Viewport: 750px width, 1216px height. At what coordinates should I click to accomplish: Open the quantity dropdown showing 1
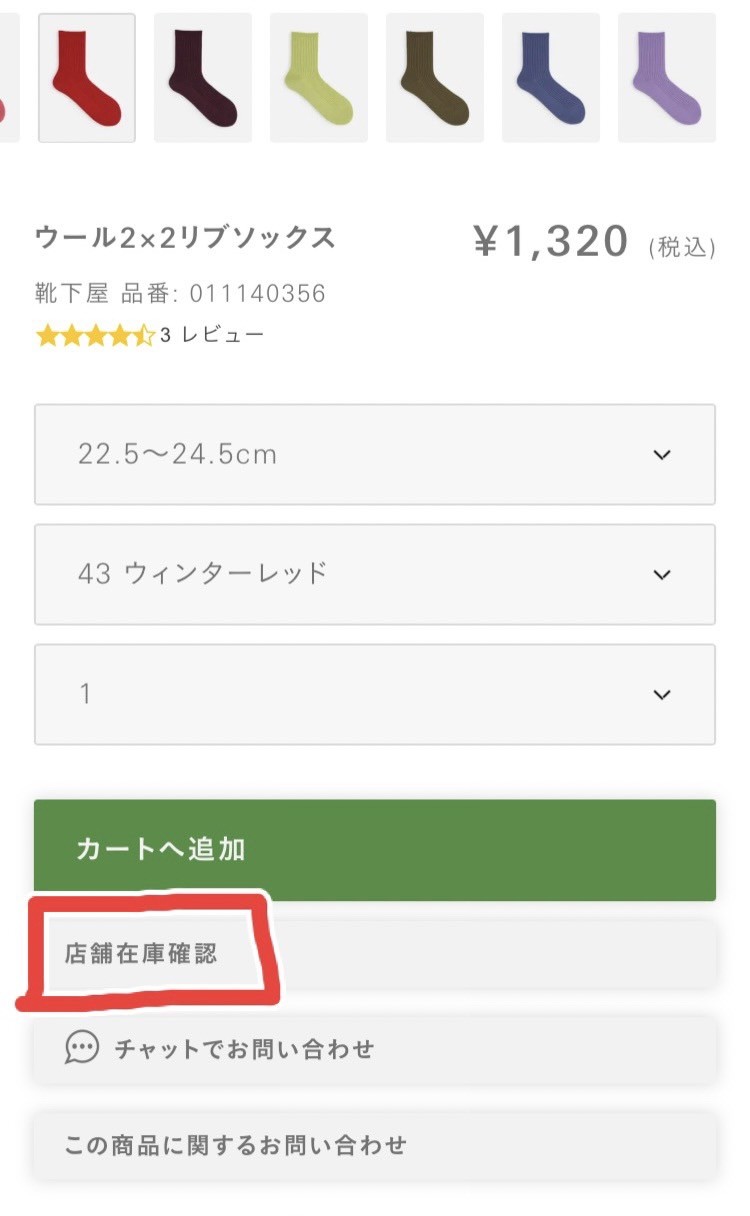[x=374, y=694]
